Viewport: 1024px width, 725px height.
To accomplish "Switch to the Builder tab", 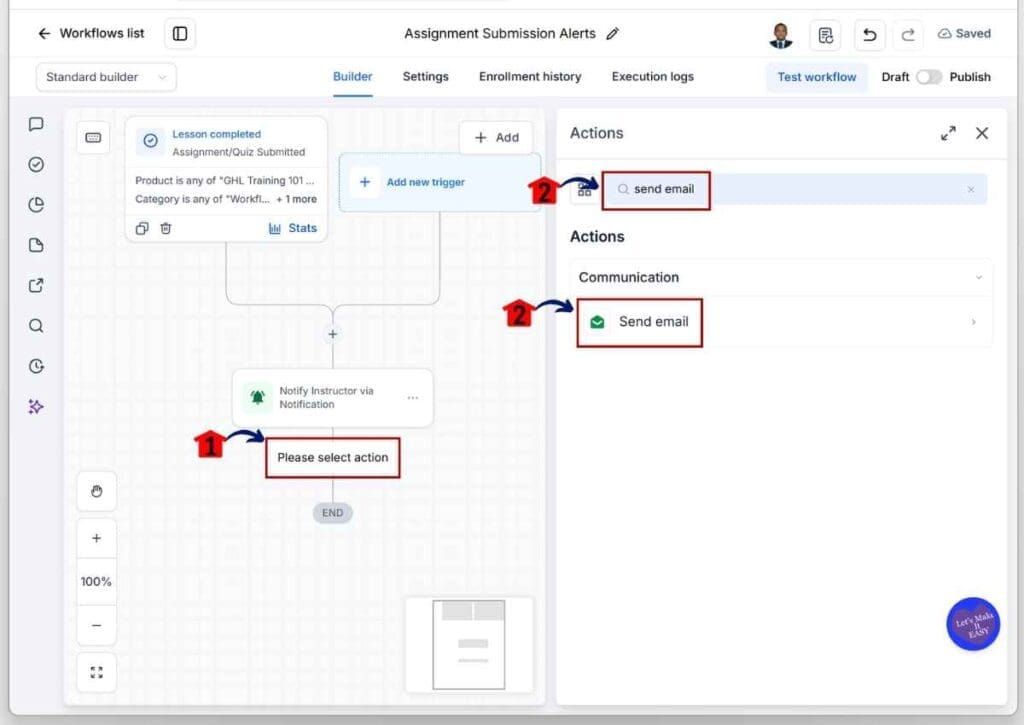I will click(x=353, y=76).
